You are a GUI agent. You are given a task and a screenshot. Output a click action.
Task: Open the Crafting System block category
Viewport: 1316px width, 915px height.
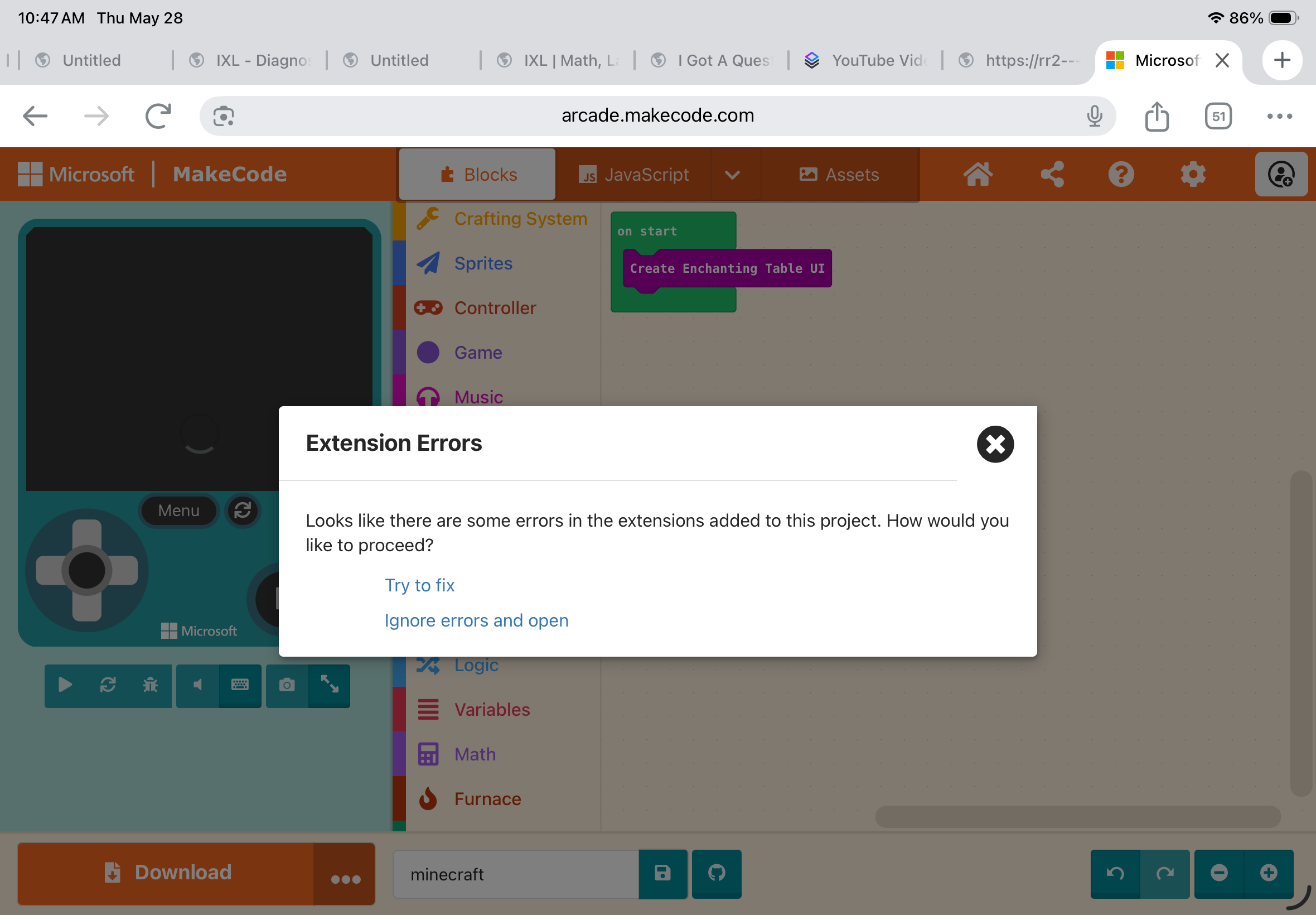point(502,219)
